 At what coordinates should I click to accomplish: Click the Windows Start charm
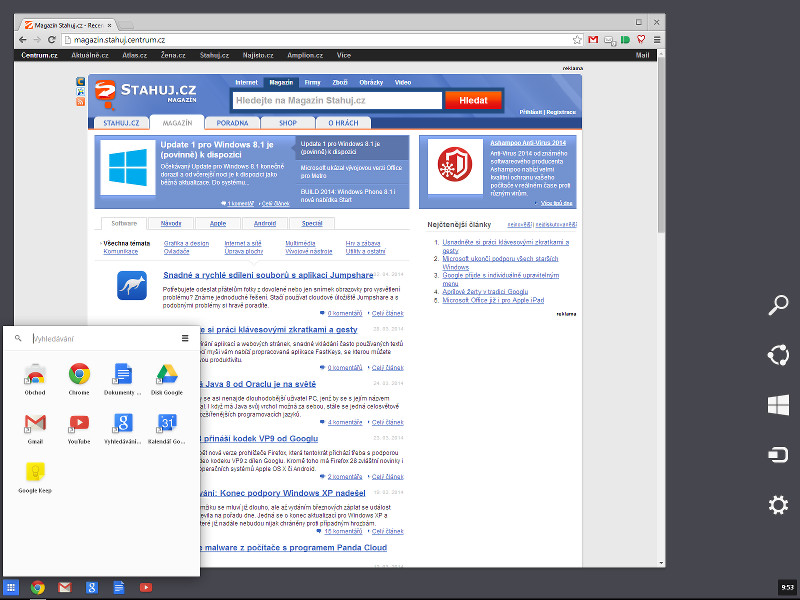(x=778, y=405)
